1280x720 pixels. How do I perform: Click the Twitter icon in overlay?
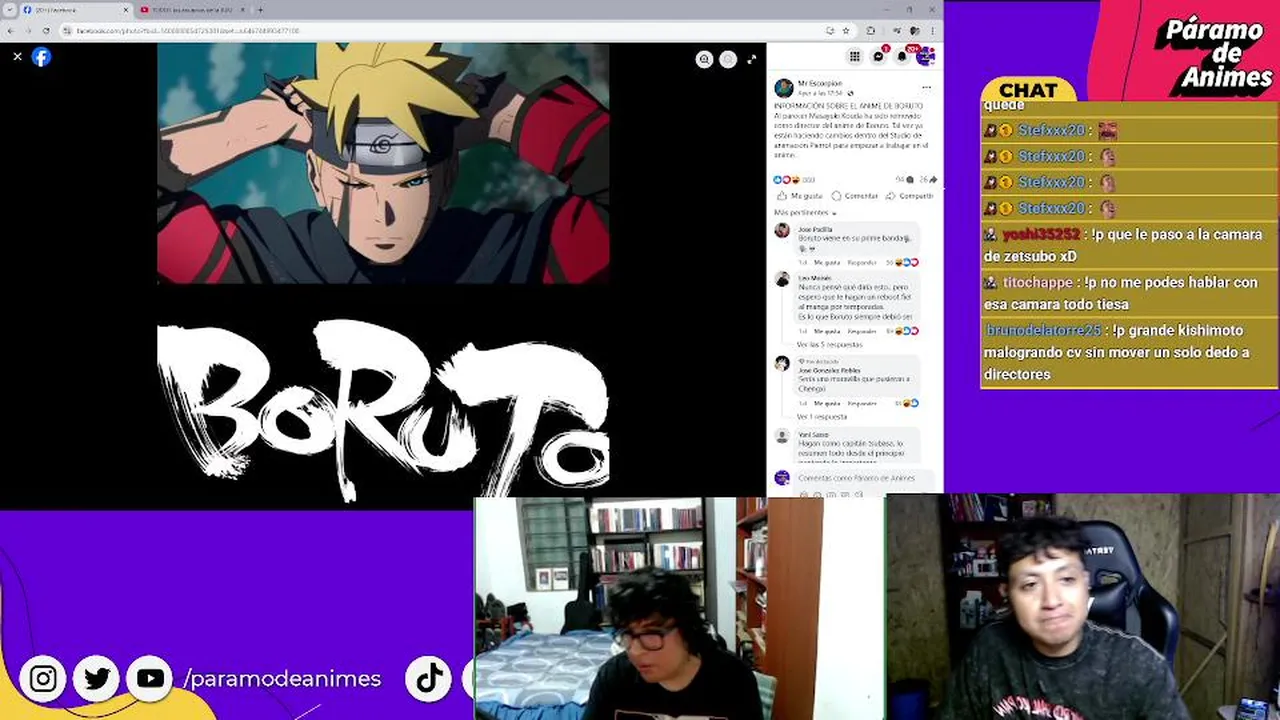(x=97, y=679)
